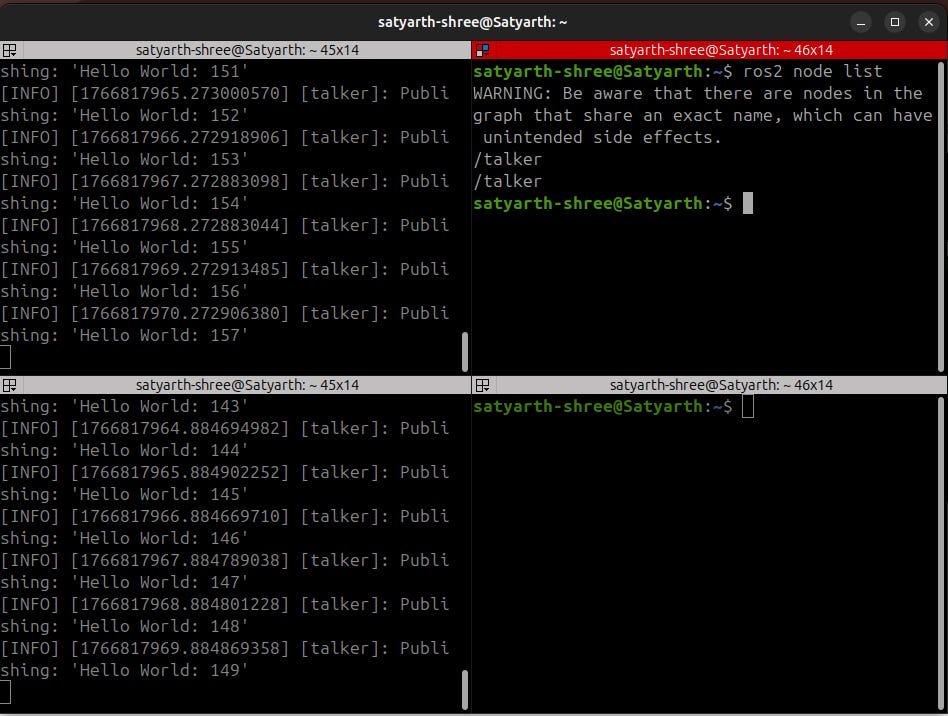The image size is (948, 716).
Task: Open the grouping menu icon of the bottom-right pane
Action: [482, 385]
